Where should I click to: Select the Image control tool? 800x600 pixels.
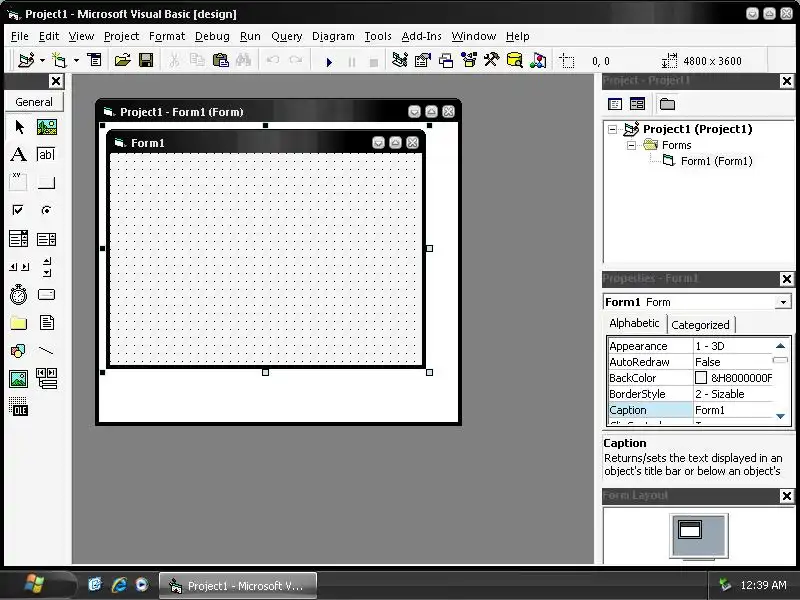click(x=18, y=379)
